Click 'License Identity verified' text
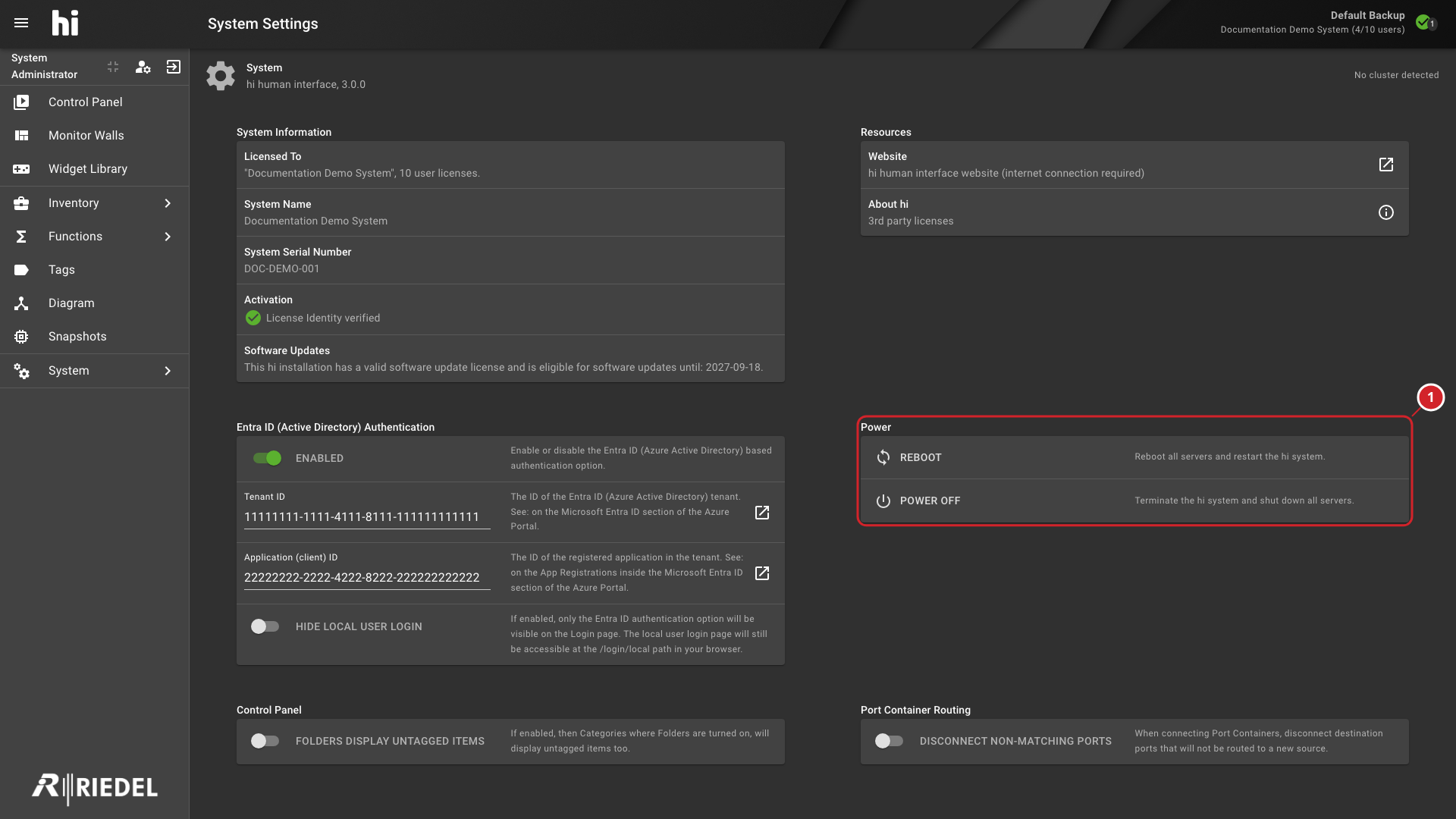 [323, 318]
